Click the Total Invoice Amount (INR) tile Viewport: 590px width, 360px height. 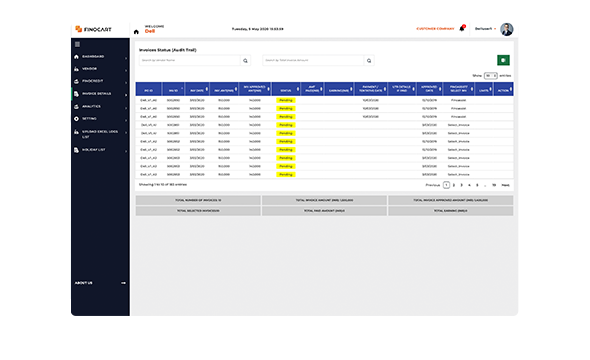[324, 201]
